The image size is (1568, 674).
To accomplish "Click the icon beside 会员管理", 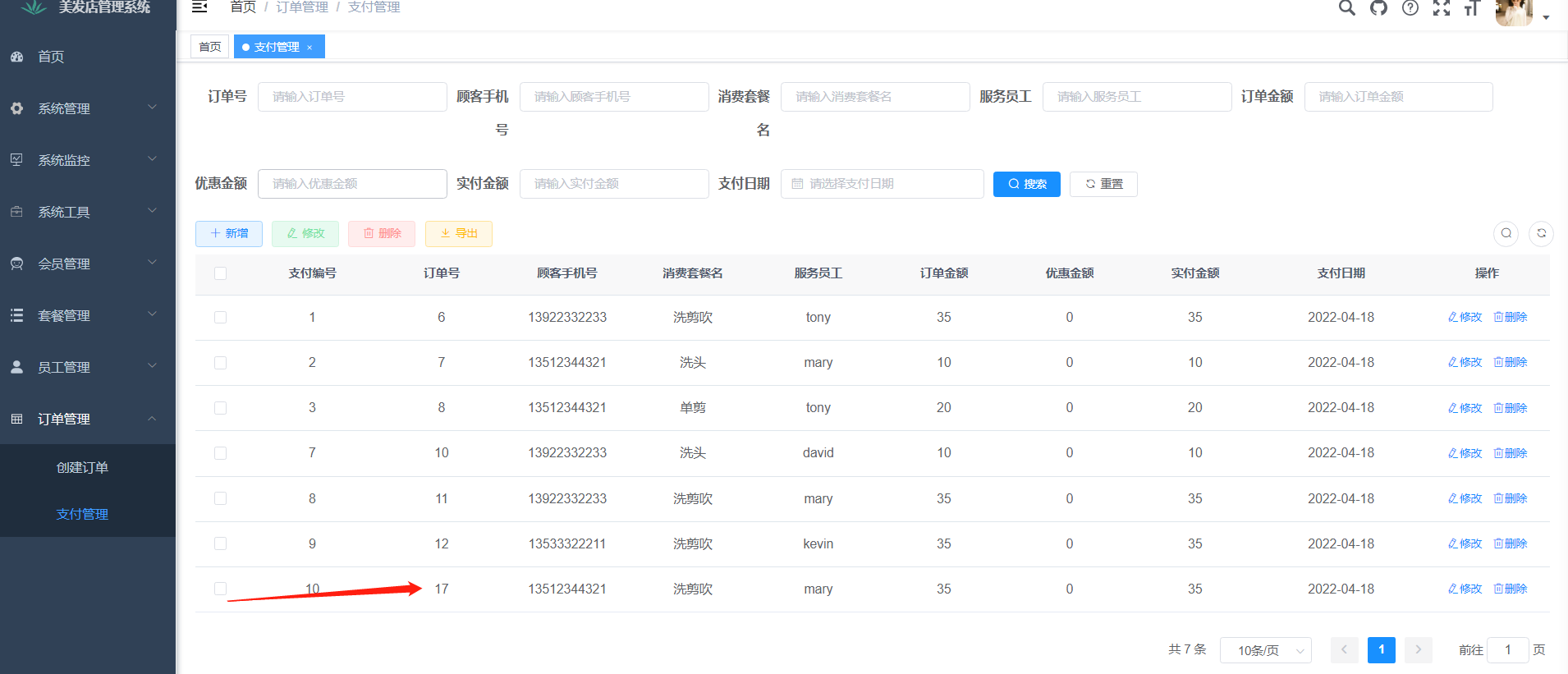I will pyautogui.click(x=16, y=264).
